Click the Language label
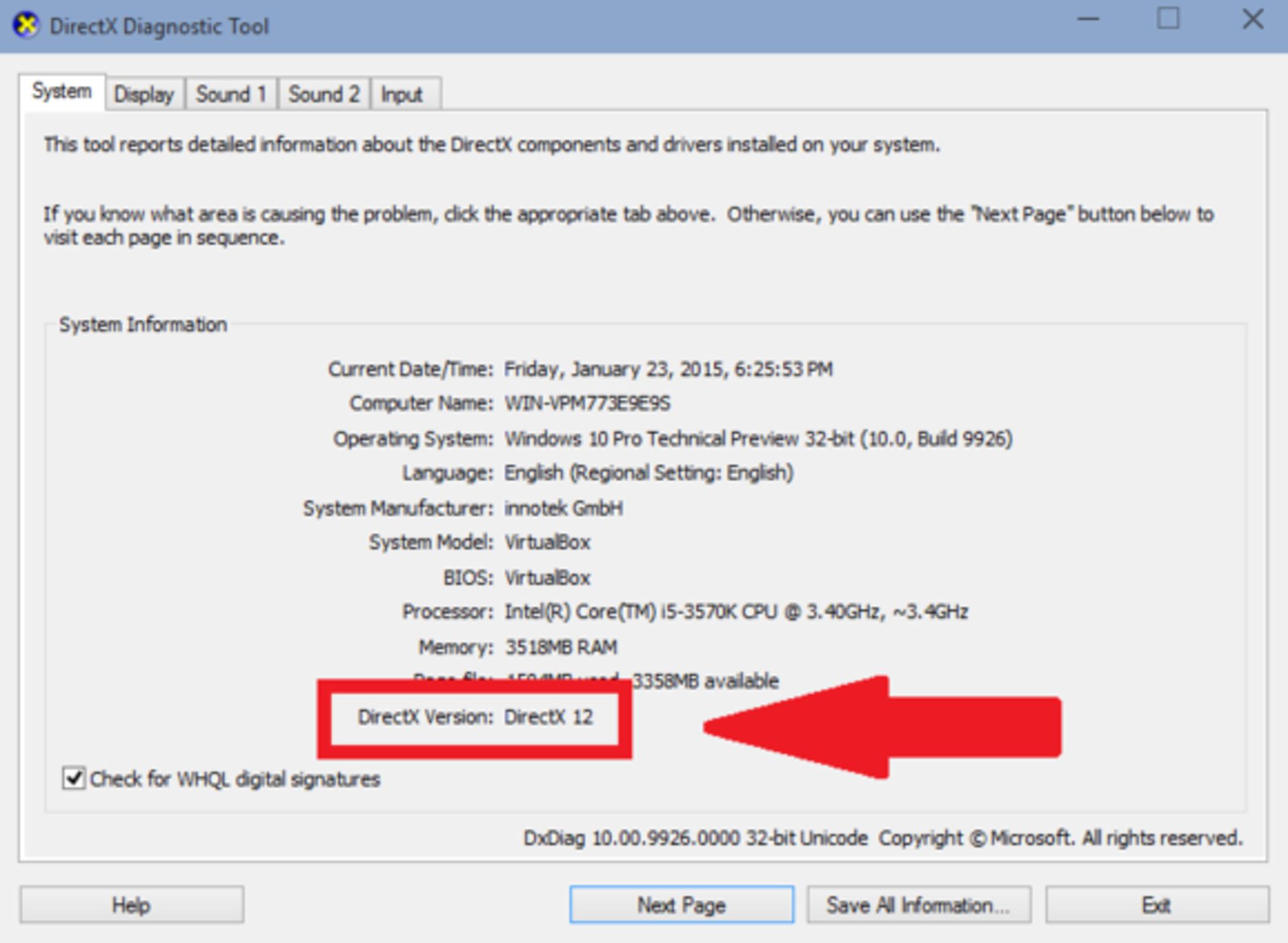Screen dimensions: 1288x943 (x=448, y=473)
